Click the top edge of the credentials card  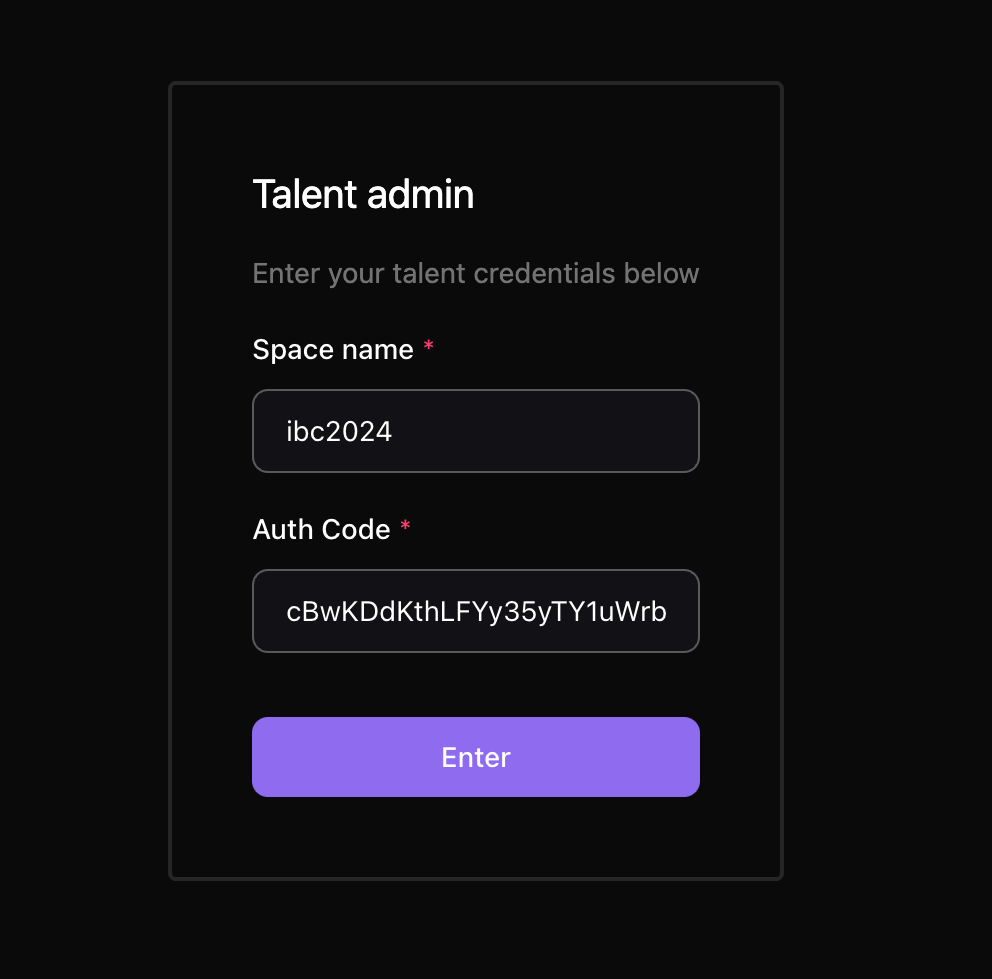click(475, 84)
